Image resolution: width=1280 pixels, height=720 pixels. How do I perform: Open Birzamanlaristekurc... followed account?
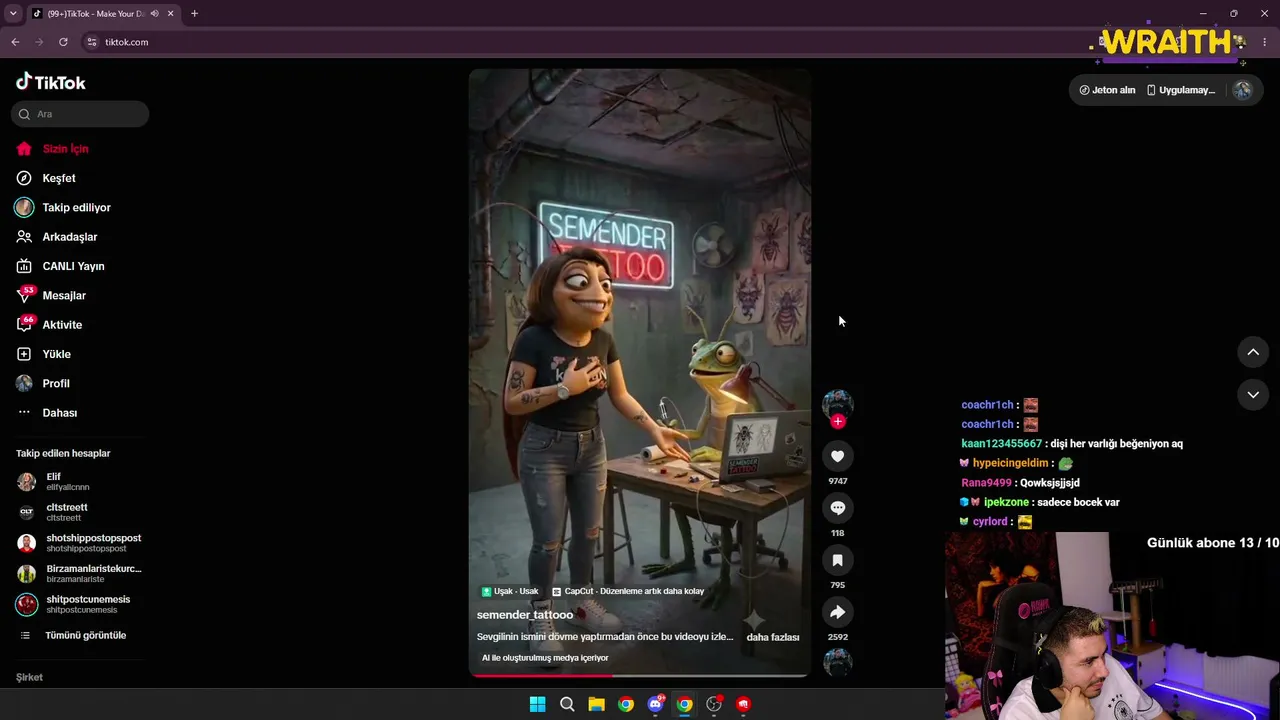click(80, 574)
